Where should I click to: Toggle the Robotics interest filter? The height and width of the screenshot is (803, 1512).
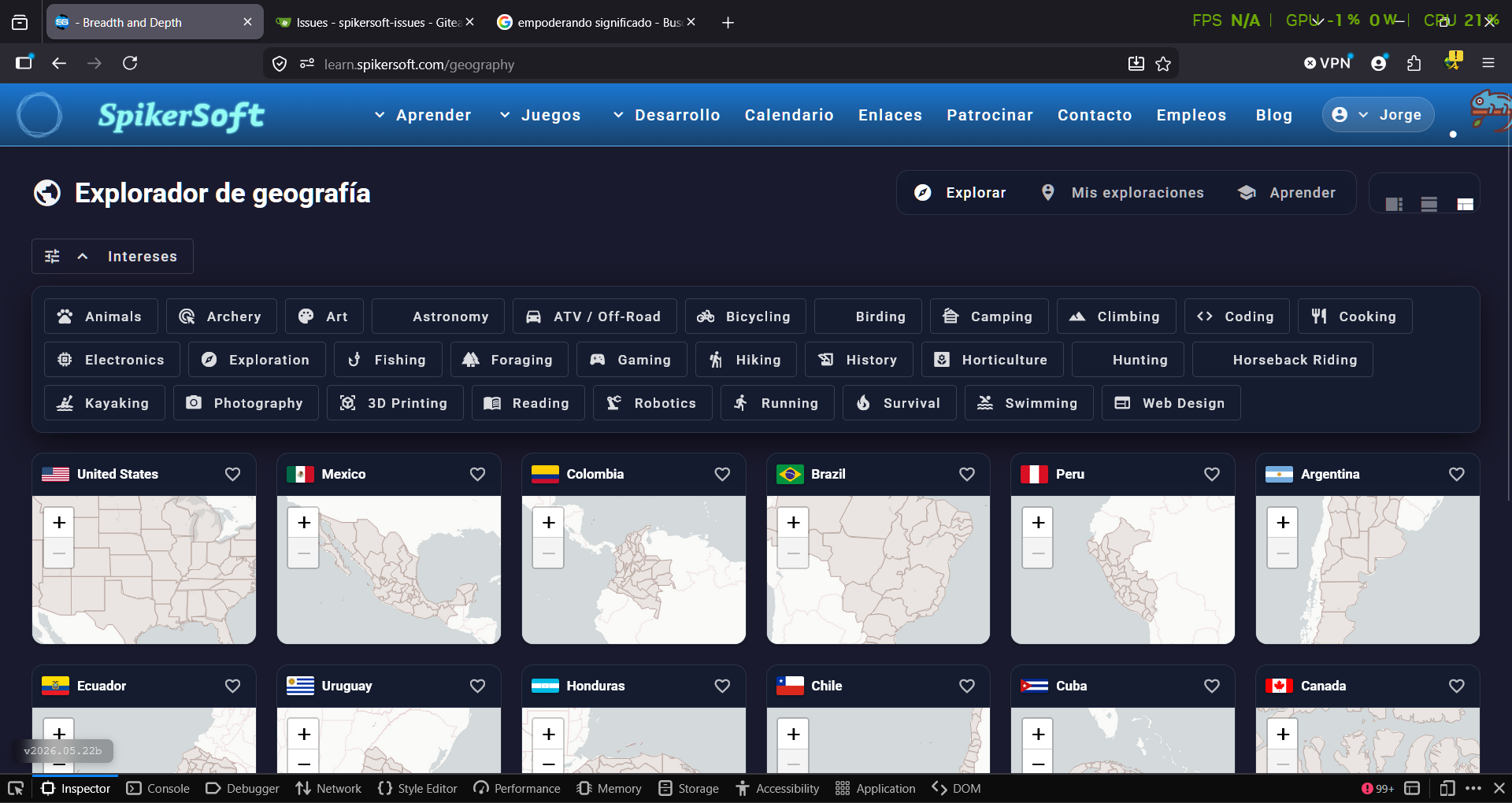tap(653, 403)
